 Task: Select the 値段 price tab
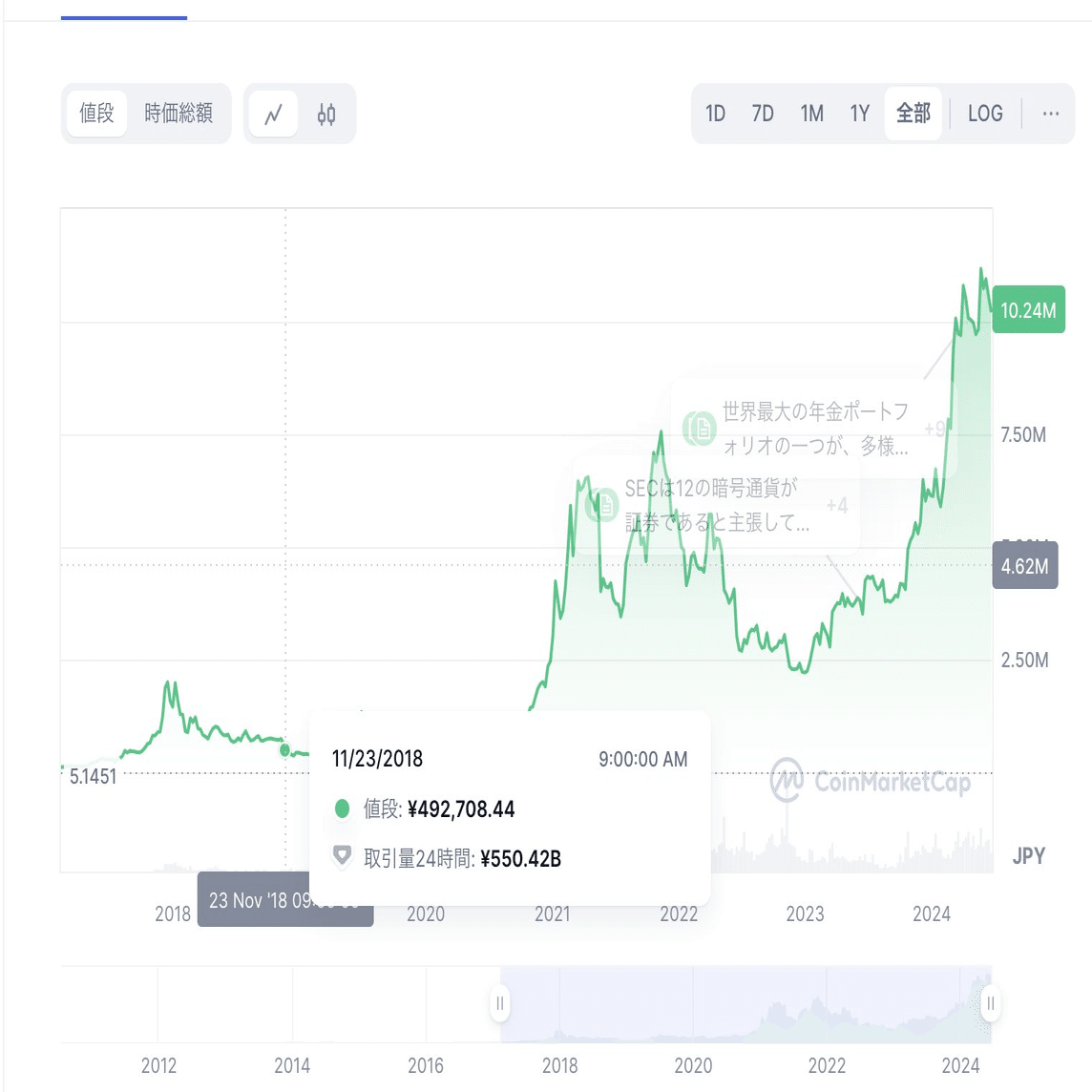pos(96,114)
